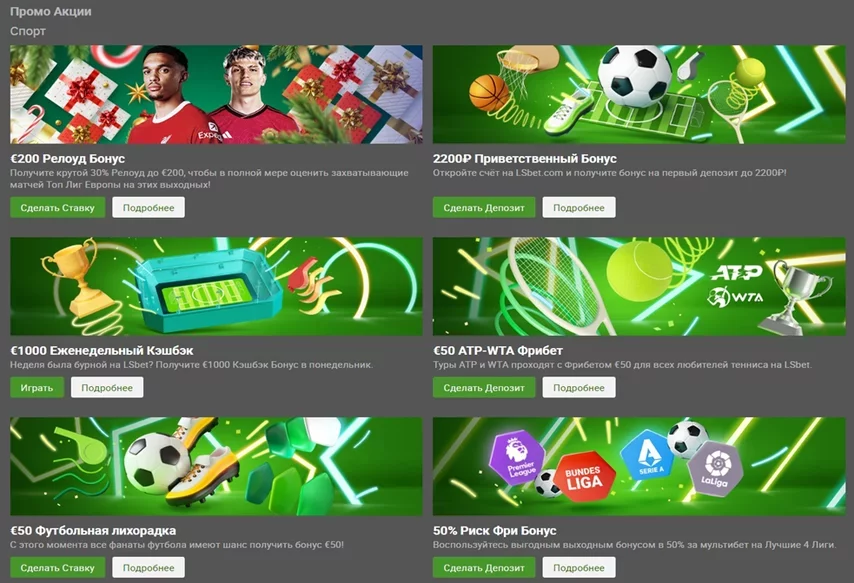Click Сделать Ставку under Релоуд Бонус
Screen dimensions: 854x583
58,208
